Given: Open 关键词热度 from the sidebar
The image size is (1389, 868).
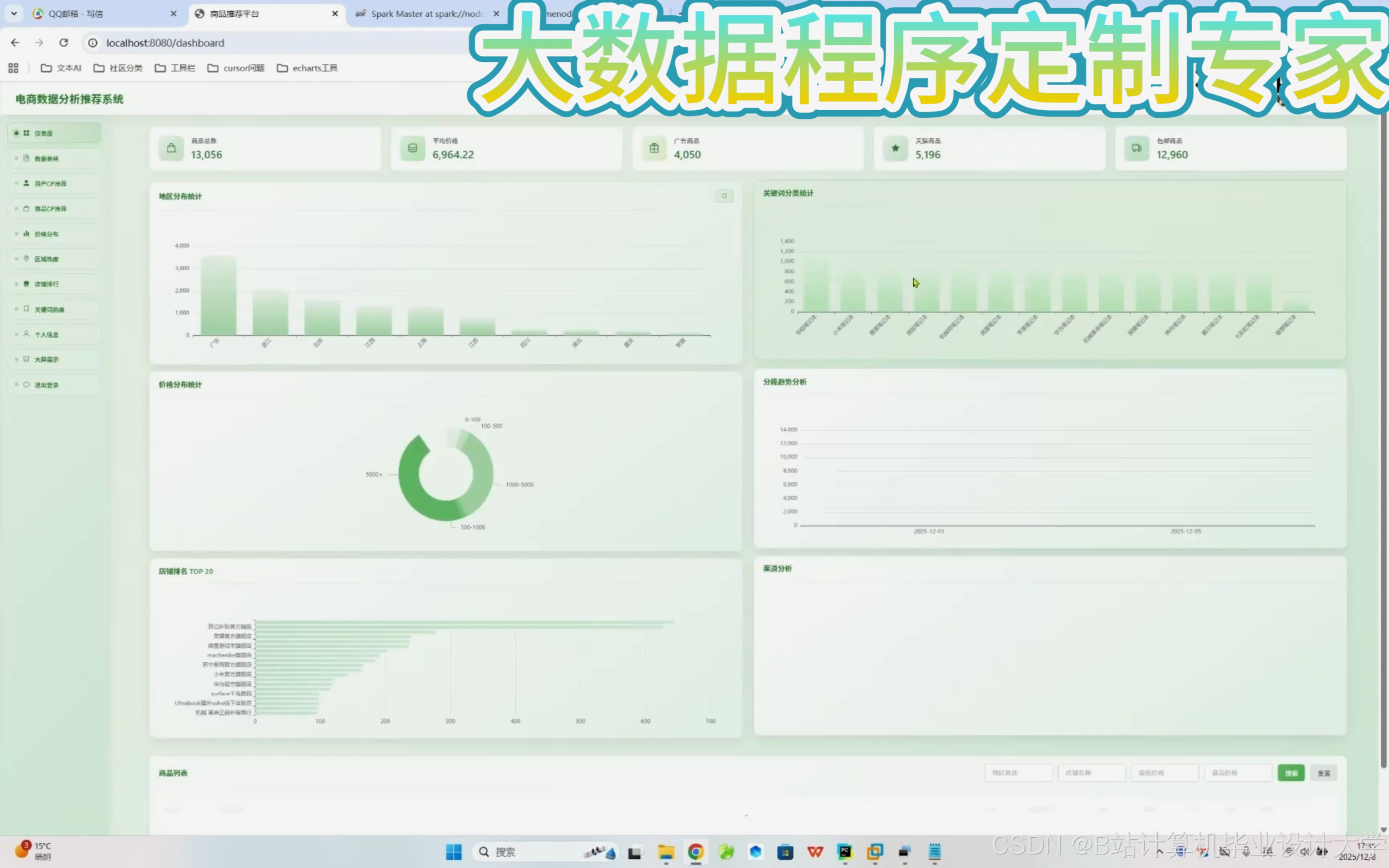Looking at the screenshot, I should click(x=49, y=309).
